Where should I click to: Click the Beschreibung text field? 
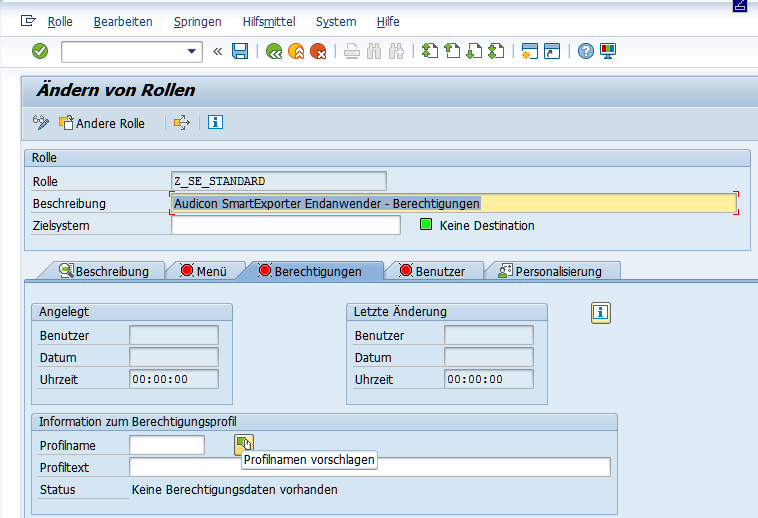point(453,203)
